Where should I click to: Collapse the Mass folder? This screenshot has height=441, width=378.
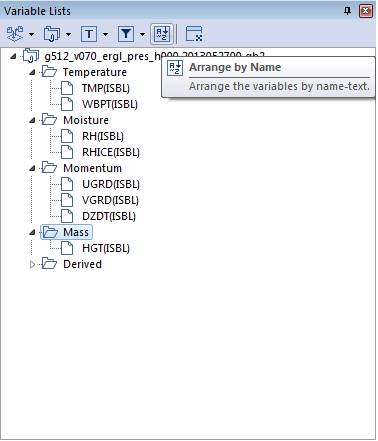pyautogui.click(x=32, y=232)
